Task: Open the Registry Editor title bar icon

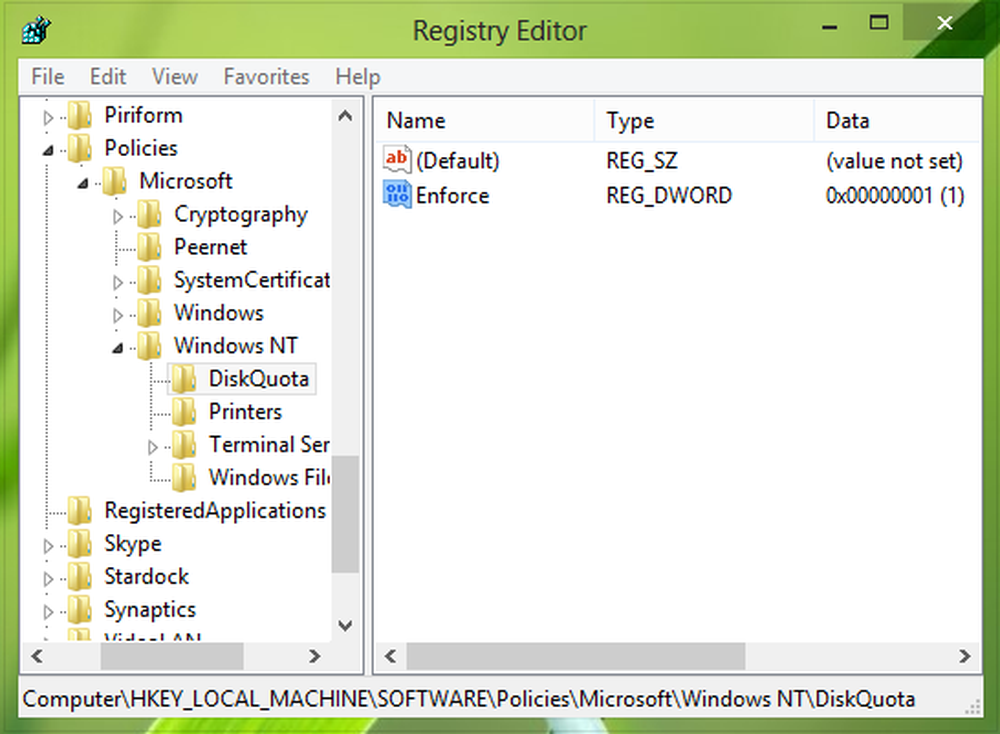Action: pyautogui.click(x=36, y=29)
